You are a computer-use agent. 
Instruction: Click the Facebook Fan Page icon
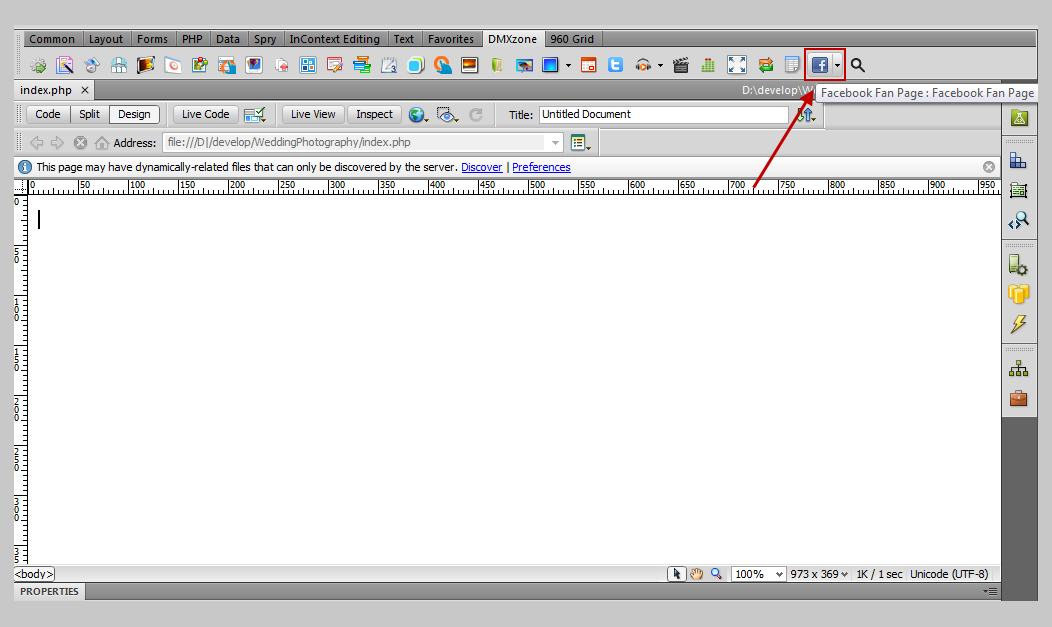(x=819, y=65)
